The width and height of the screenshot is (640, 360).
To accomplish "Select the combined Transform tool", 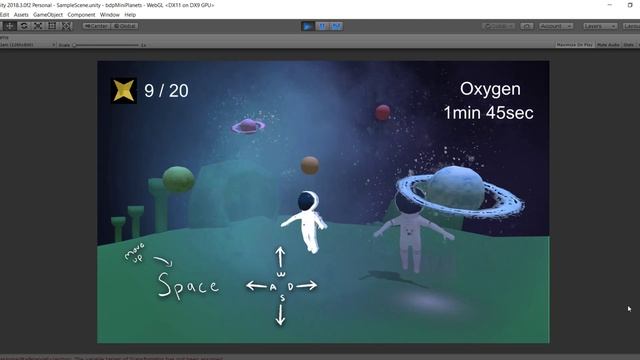I will [x=67, y=26].
